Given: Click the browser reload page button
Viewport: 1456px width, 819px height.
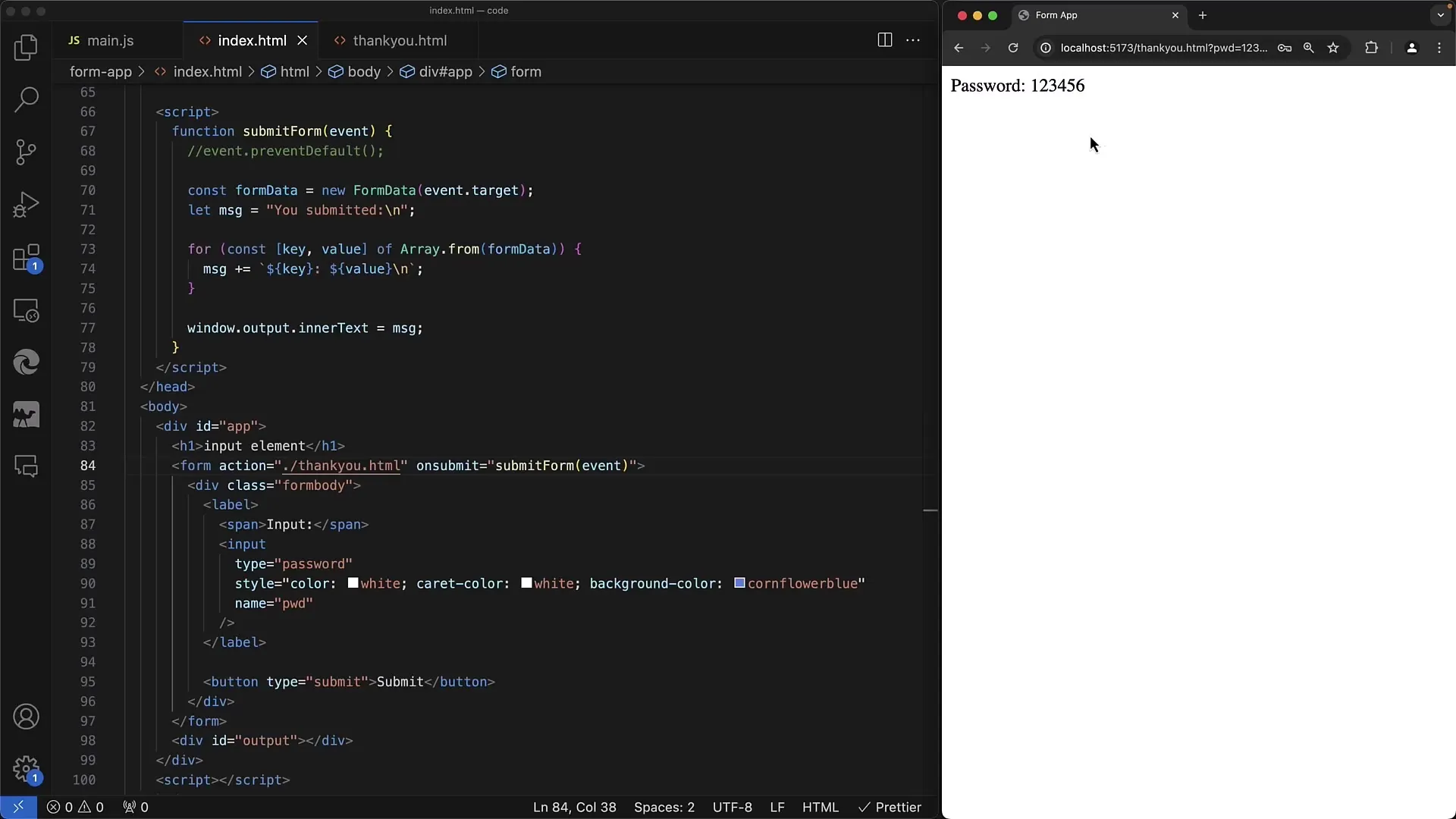Looking at the screenshot, I should (1012, 47).
